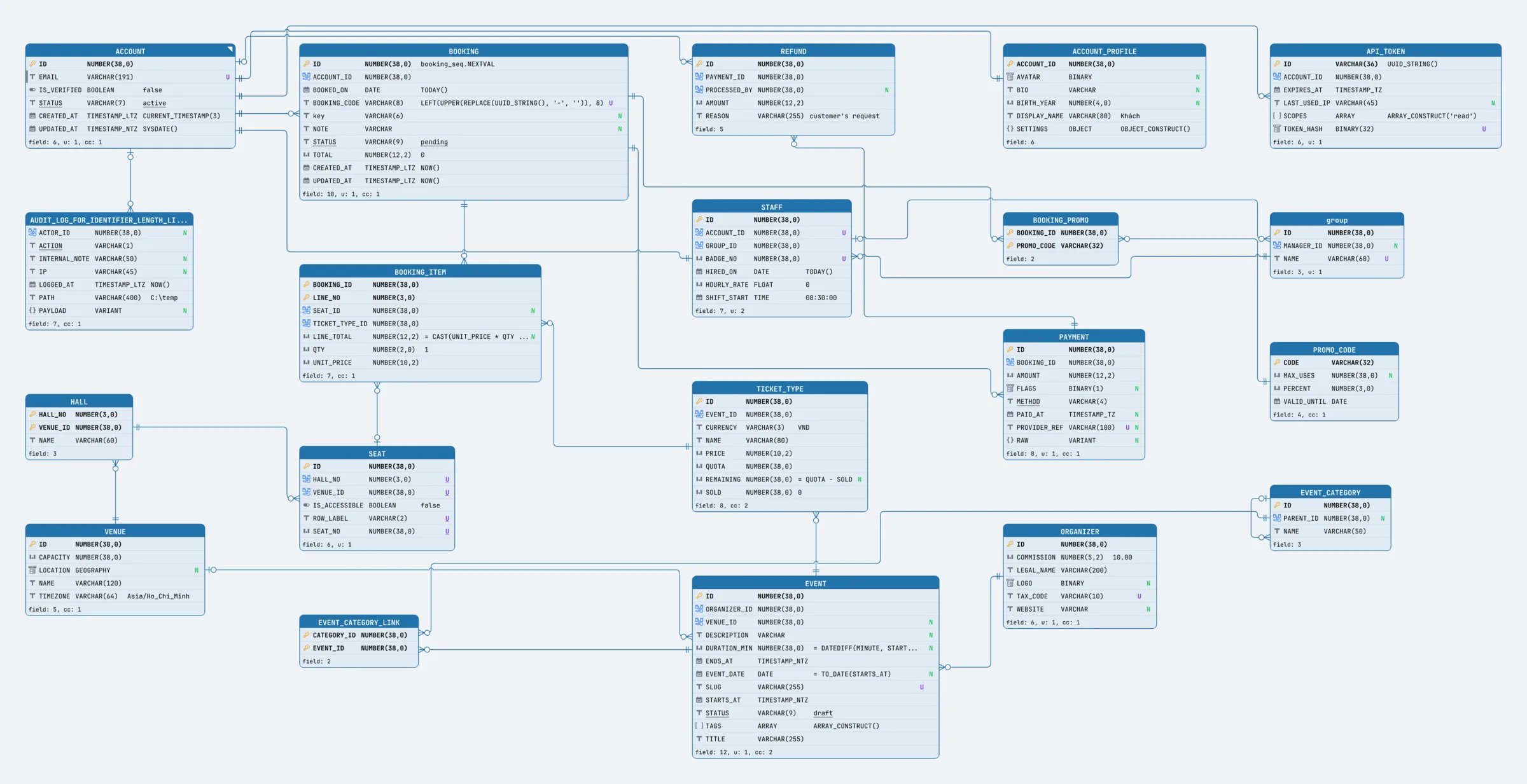
Task: Click the EMAIL column row in ACCOUNT
Action: click(x=130, y=77)
